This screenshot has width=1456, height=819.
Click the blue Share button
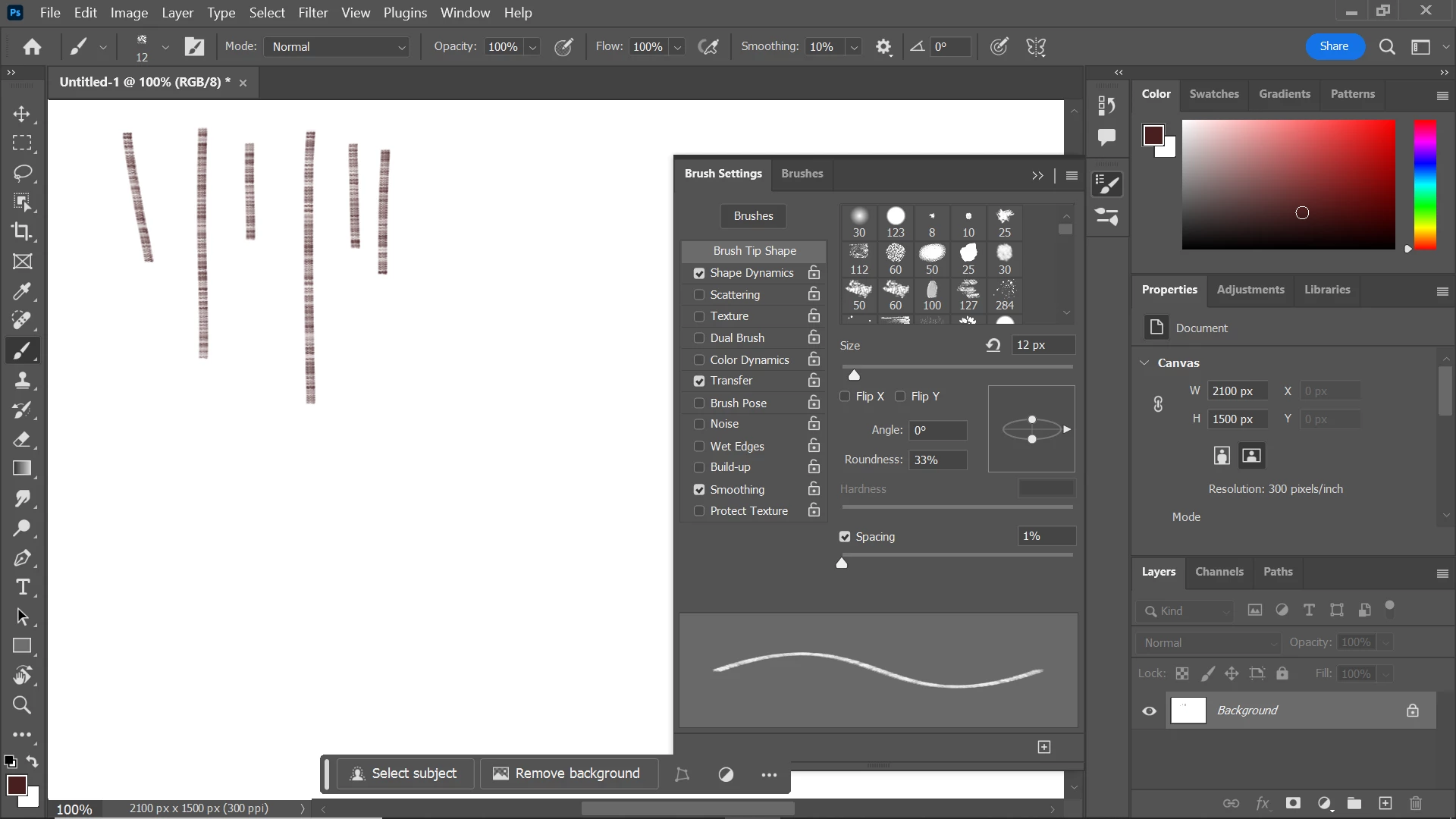coord(1334,46)
